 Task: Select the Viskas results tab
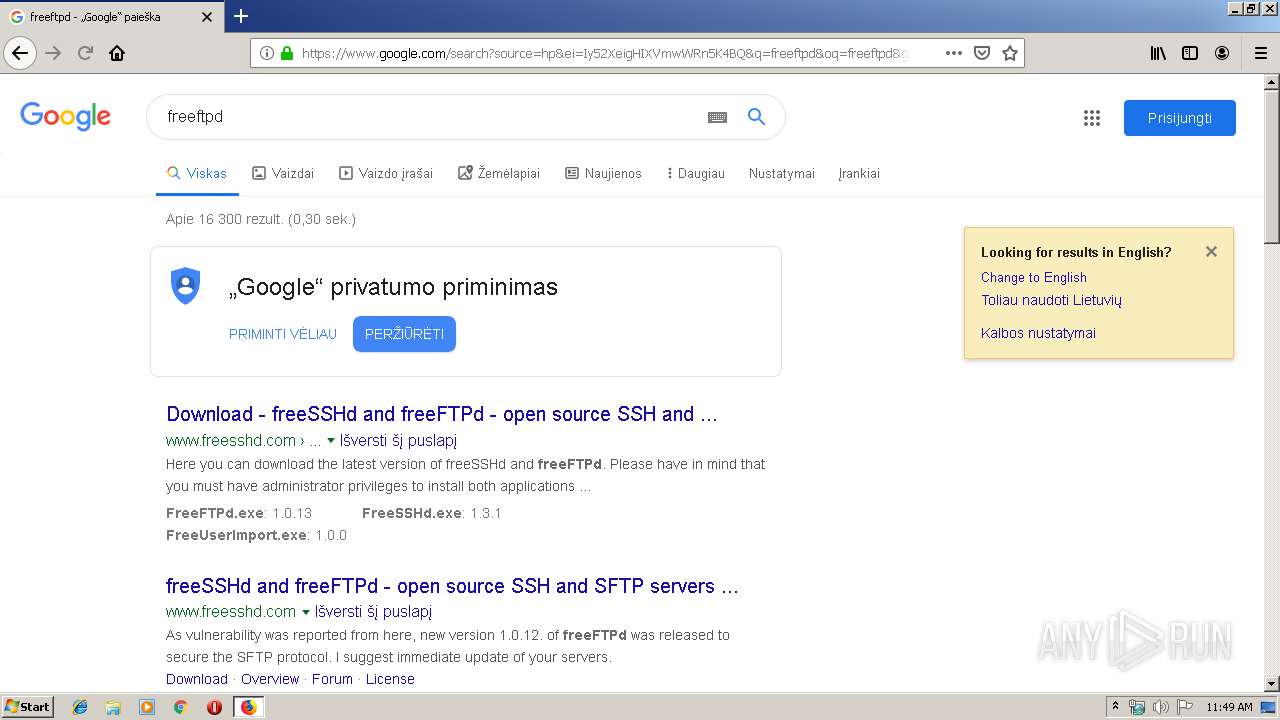[197, 173]
